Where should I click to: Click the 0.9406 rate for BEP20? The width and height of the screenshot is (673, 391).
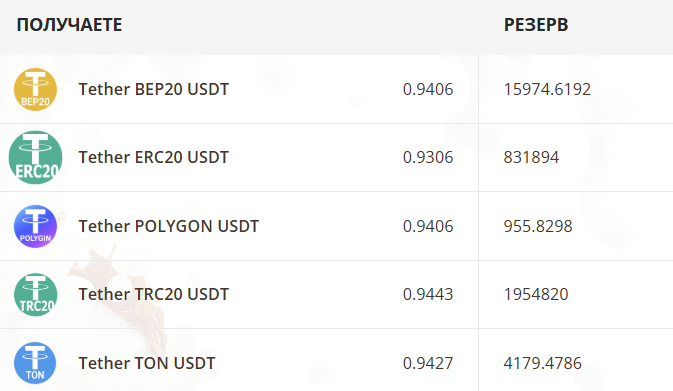[428, 89]
